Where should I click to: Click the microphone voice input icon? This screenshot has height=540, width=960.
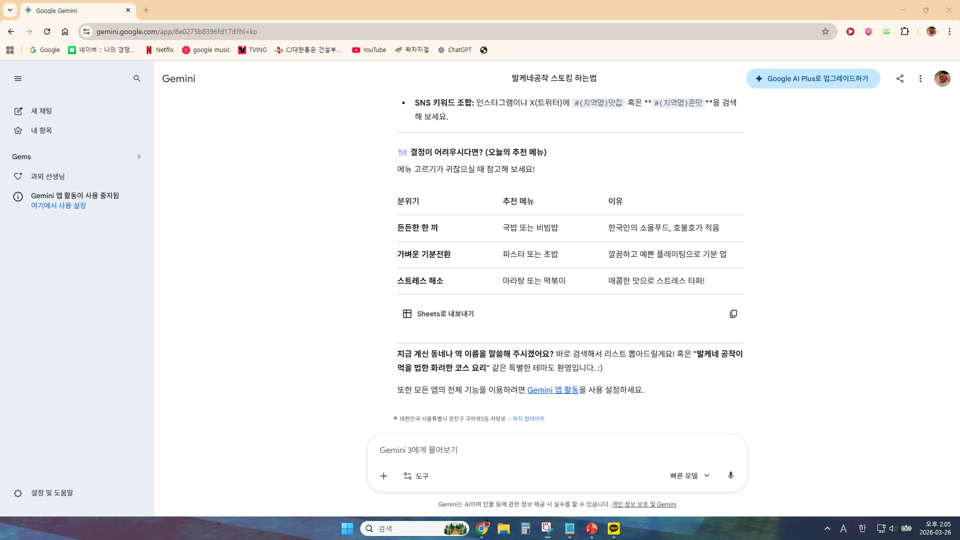click(730, 476)
